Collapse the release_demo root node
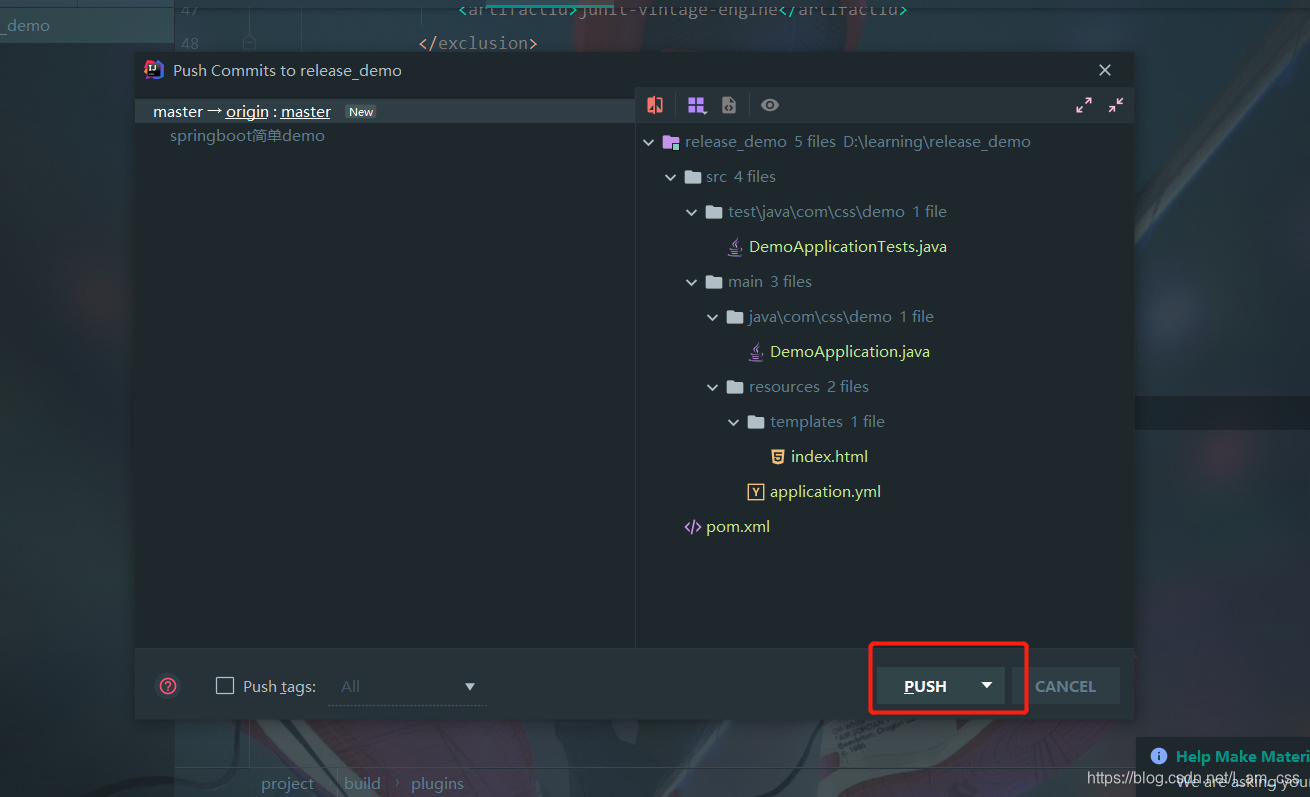 [649, 142]
